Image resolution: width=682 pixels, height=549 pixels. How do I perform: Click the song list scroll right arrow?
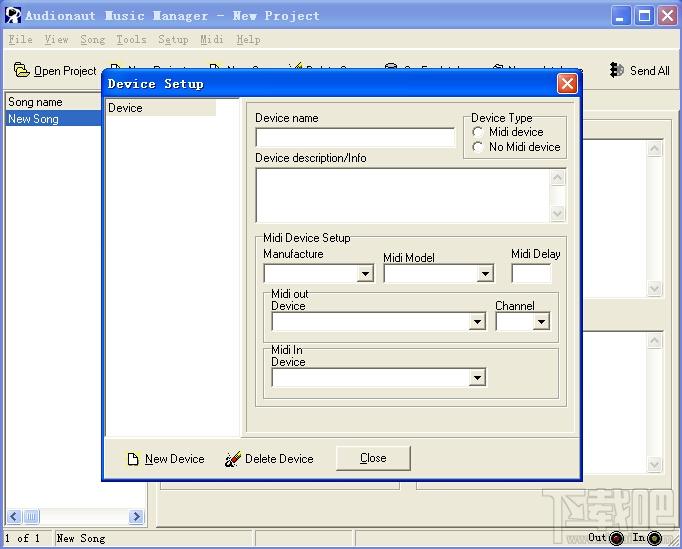click(x=136, y=516)
